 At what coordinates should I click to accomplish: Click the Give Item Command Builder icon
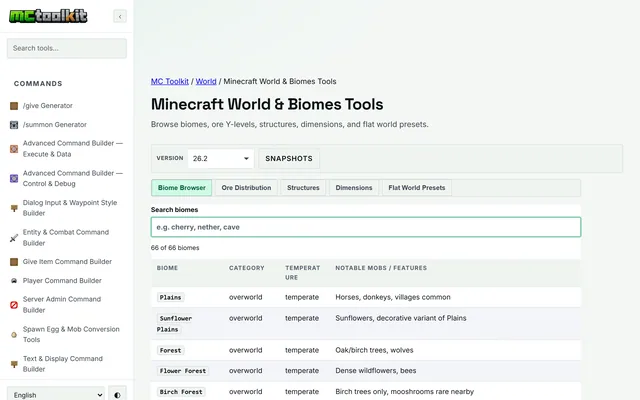[x=14, y=262]
